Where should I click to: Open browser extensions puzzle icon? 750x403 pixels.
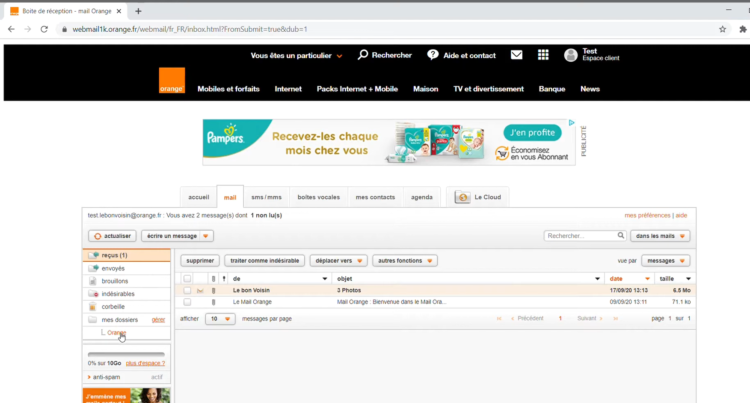[742, 29]
